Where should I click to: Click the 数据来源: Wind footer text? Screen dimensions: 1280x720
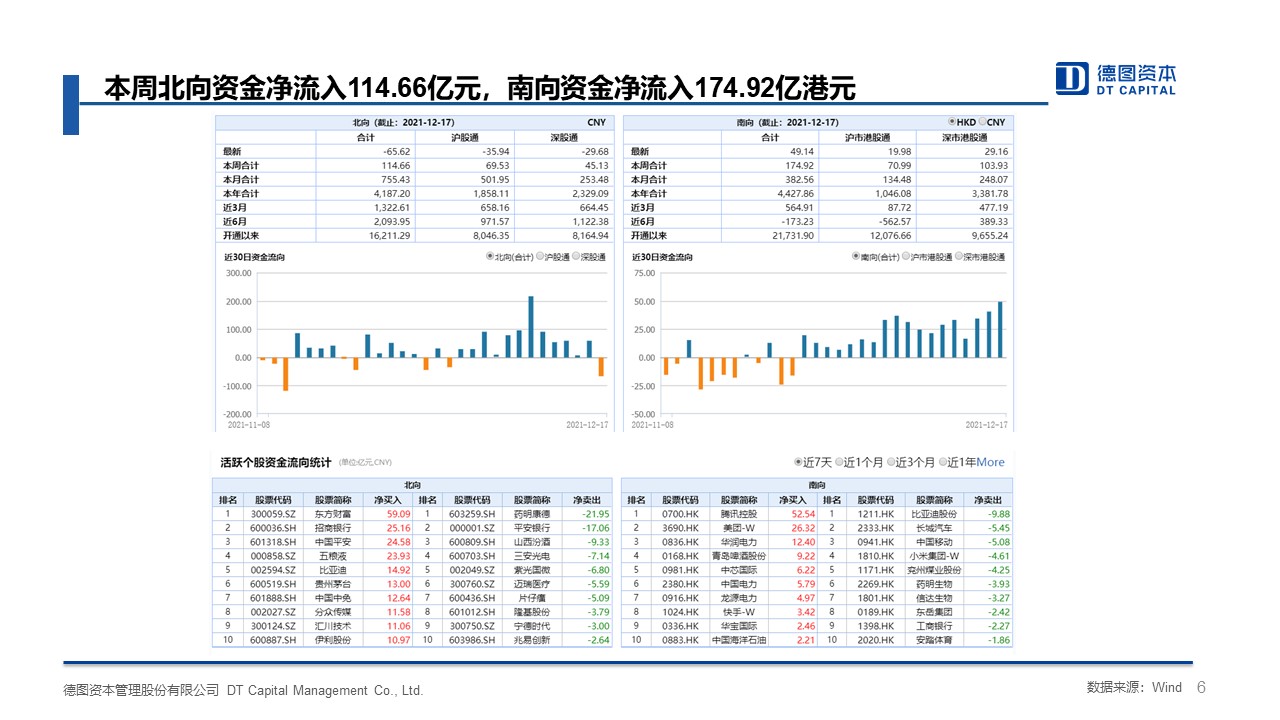(x=1134, y=687)
